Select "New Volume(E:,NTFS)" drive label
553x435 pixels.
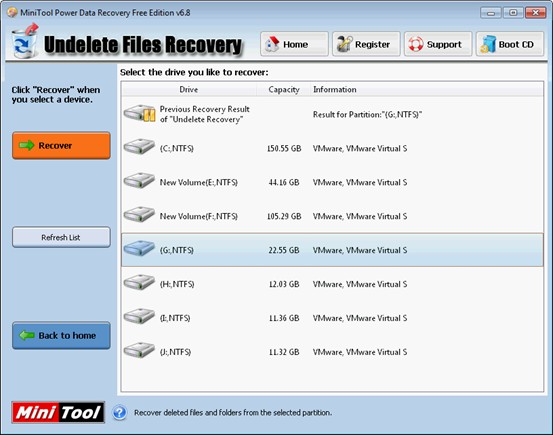click(x=199, y=182)
